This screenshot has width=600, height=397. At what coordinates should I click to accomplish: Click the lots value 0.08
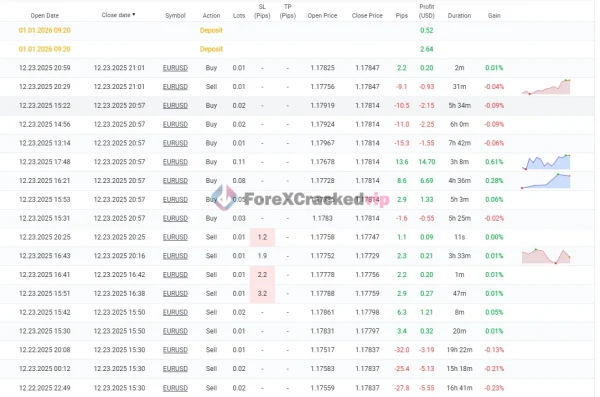(x=239, y=181)
